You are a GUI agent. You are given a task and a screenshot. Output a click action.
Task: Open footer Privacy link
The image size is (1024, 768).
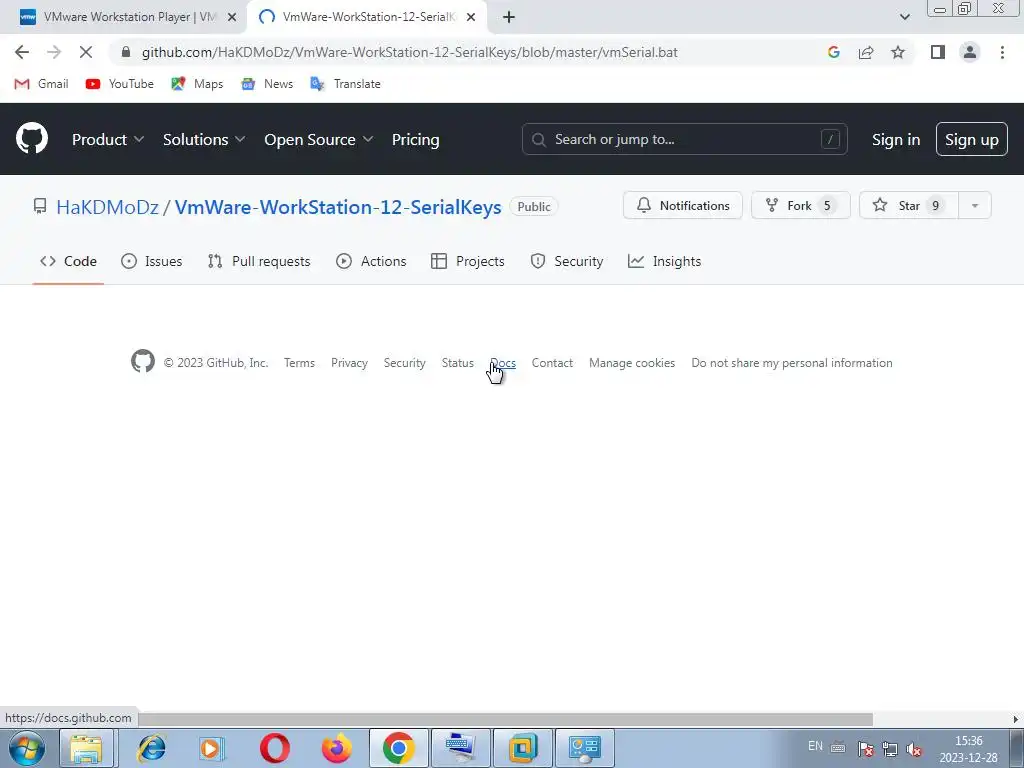(x=349, y=363)
